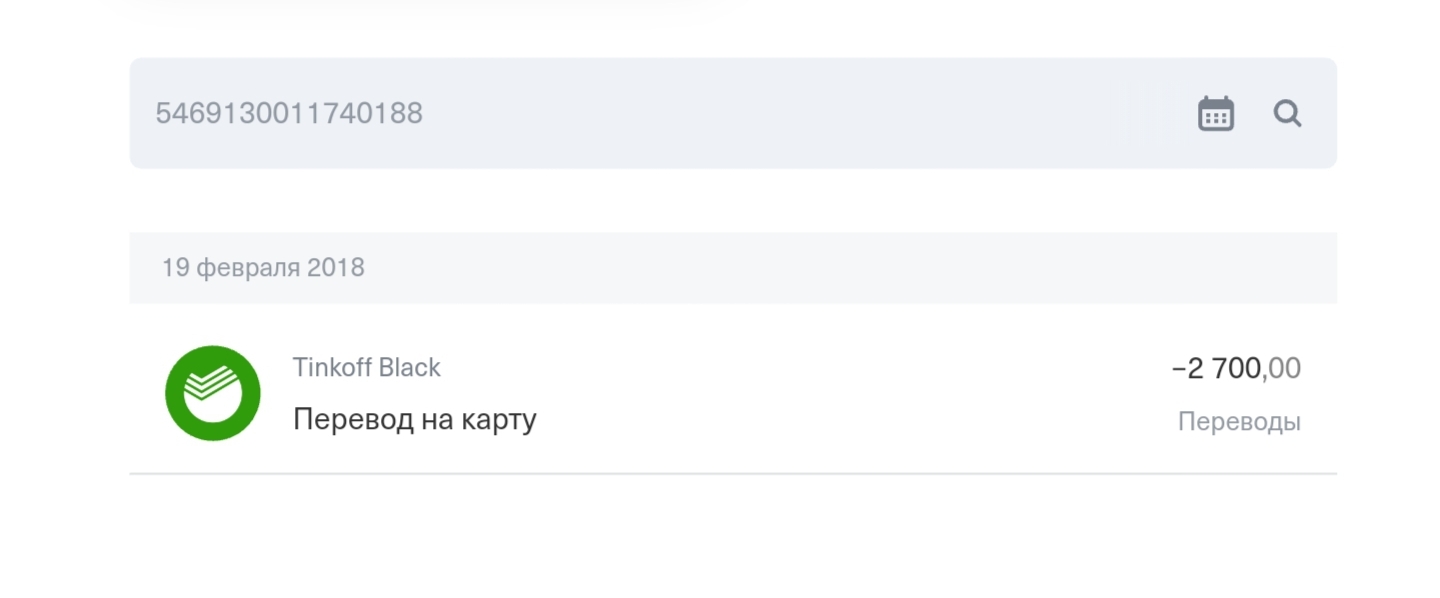Click the circular bank emblem on the transaction

pyautogui.click(x=213, y=393)
